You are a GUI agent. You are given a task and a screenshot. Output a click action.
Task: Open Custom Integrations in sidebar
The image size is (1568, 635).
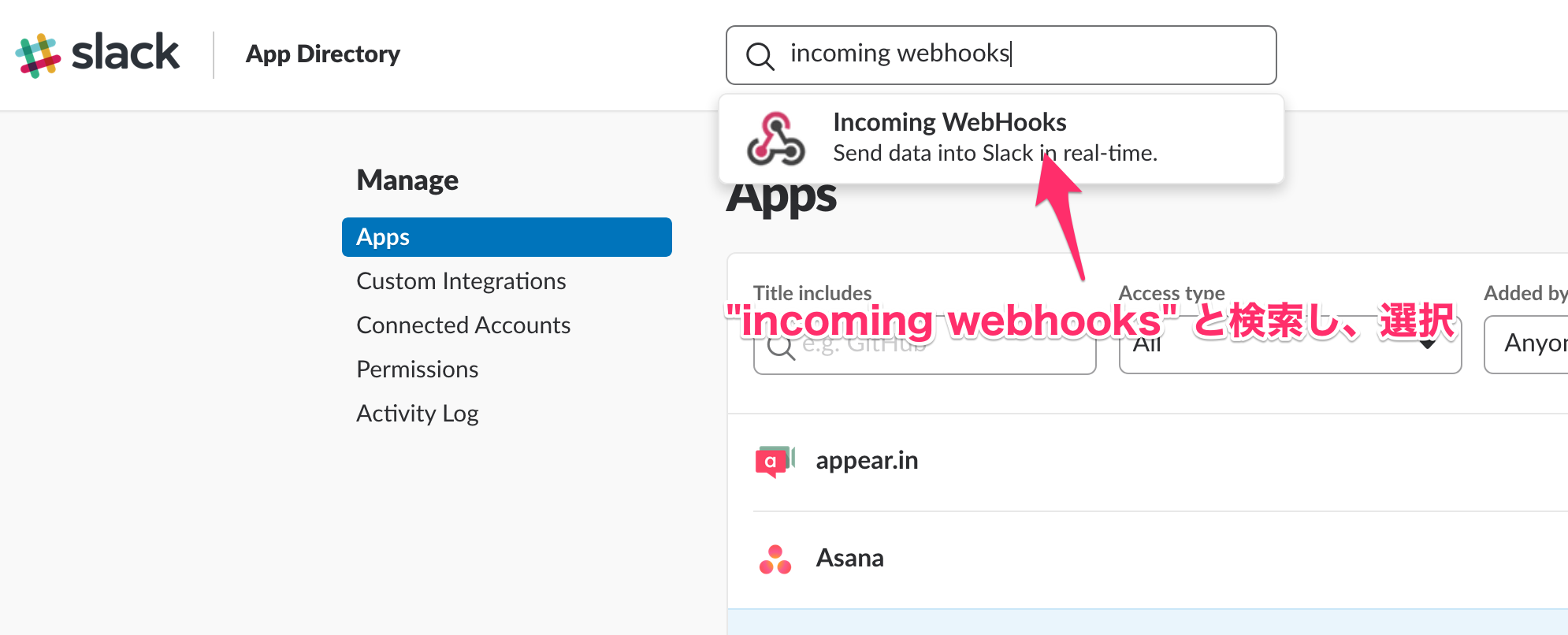[461, 281]
